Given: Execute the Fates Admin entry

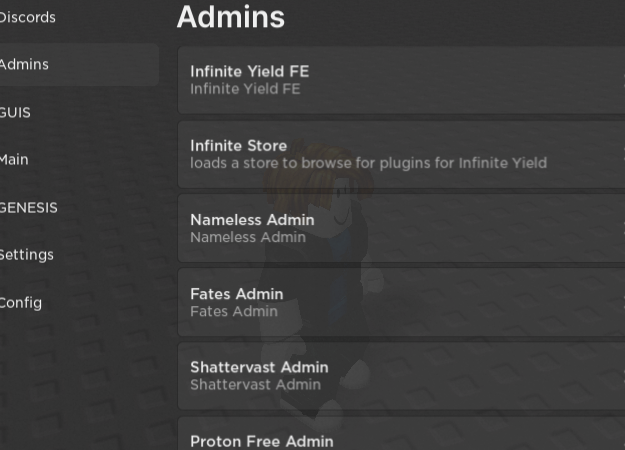Looking at the screenshot, I should click(401, 303).
